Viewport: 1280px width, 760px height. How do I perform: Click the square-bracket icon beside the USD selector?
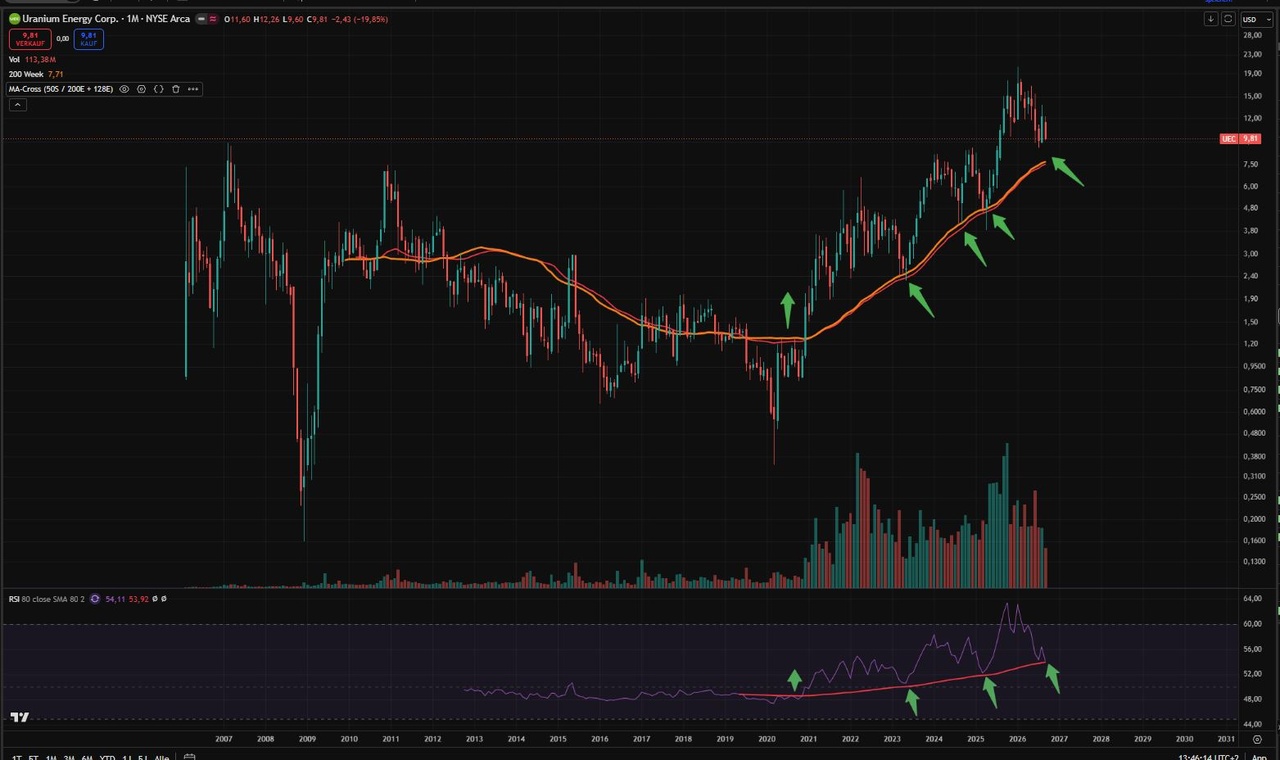1228,19
